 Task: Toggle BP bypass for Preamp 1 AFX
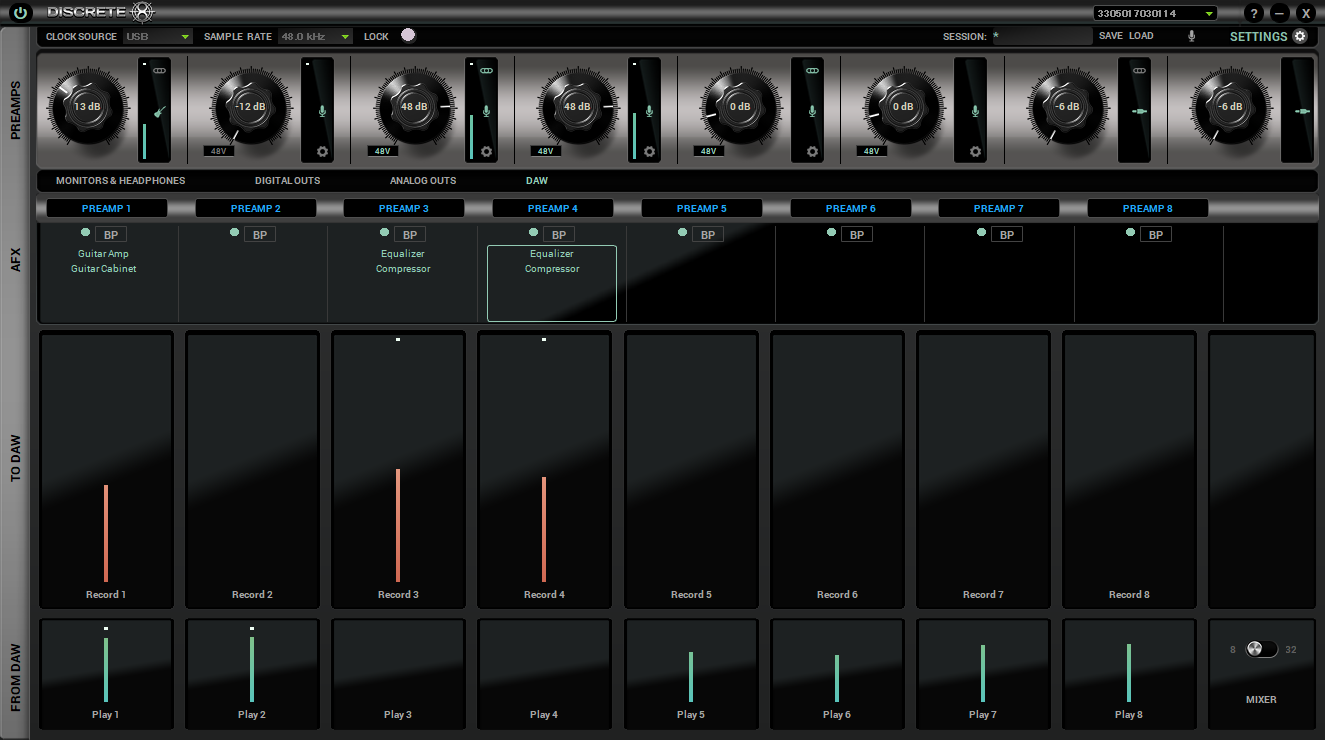(x=111, y=235)
